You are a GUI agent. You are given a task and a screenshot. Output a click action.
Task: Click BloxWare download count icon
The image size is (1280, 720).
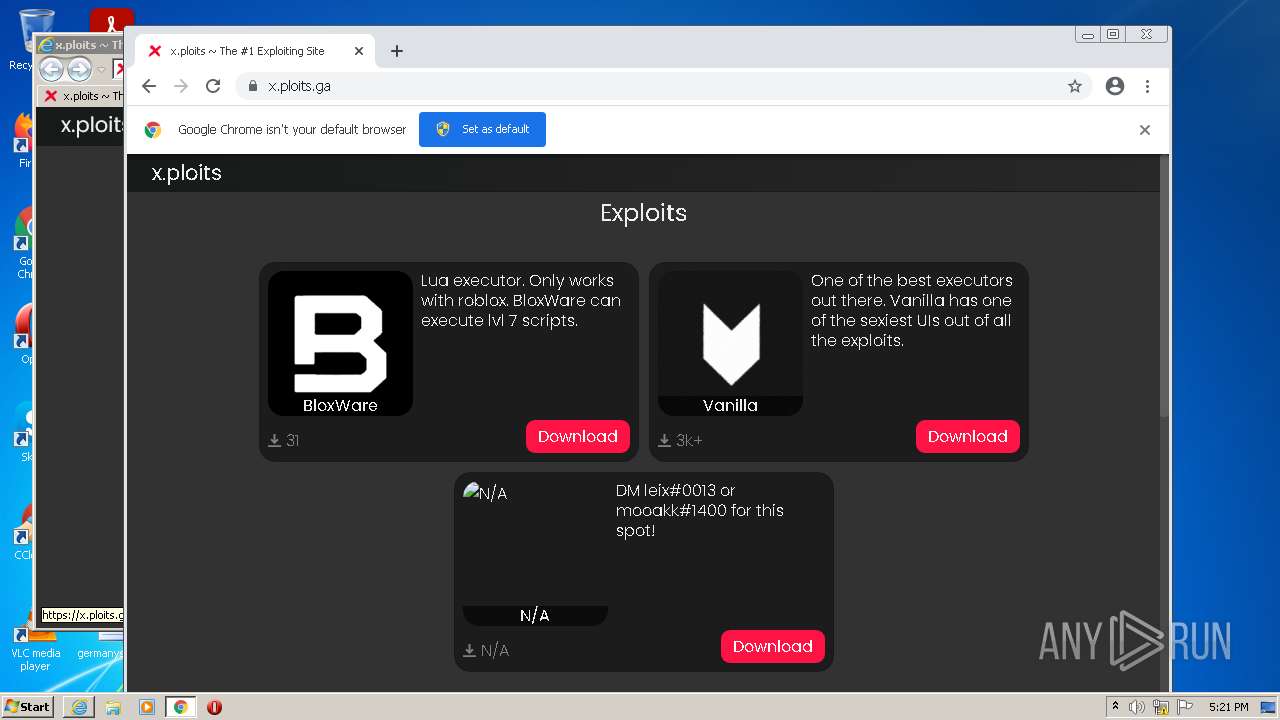point(275,440)
